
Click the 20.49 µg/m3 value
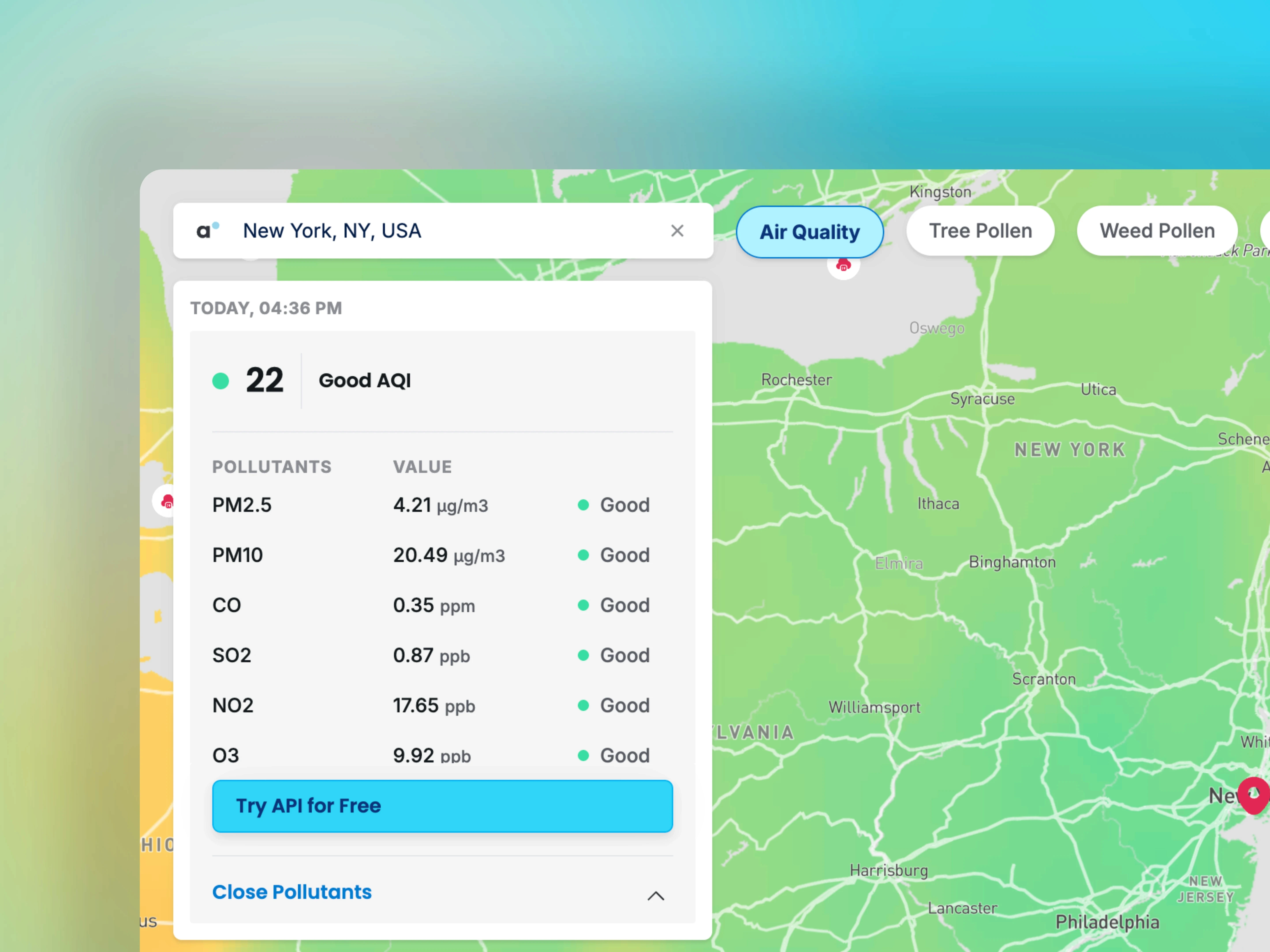[x=449, y=556]
